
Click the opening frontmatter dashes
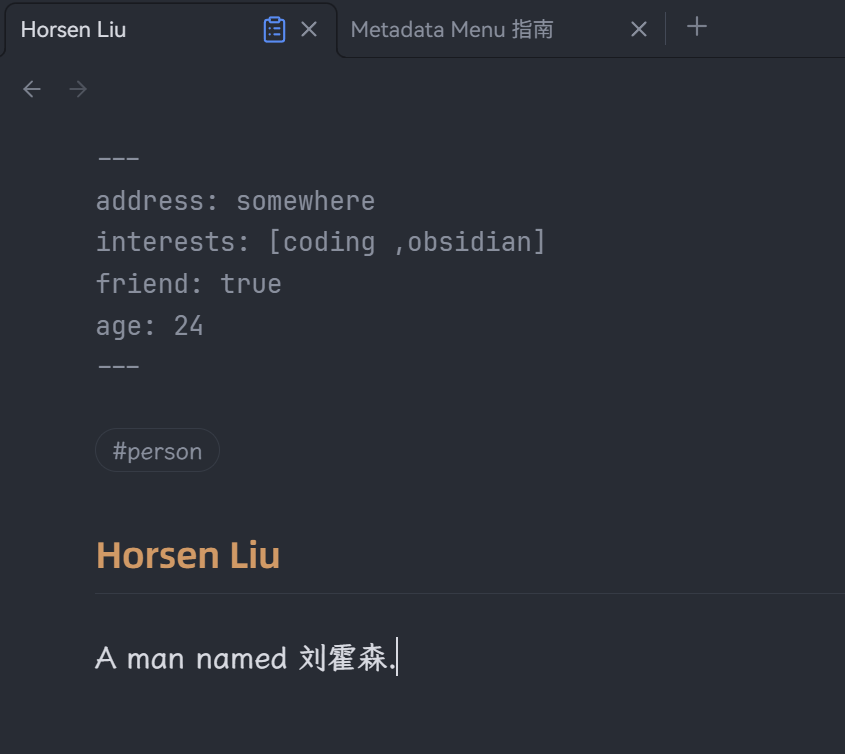(118, 160)
